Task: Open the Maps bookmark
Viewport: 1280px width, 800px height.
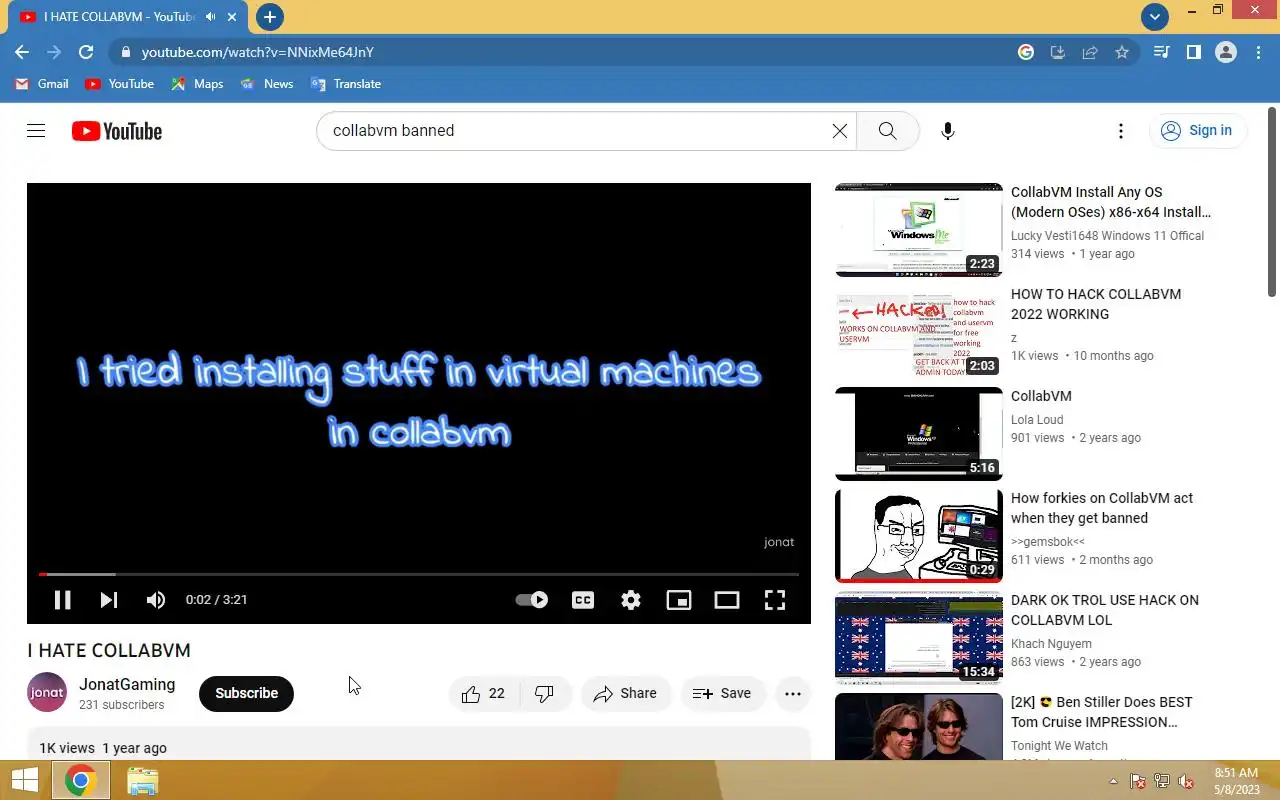Action: 197,84
